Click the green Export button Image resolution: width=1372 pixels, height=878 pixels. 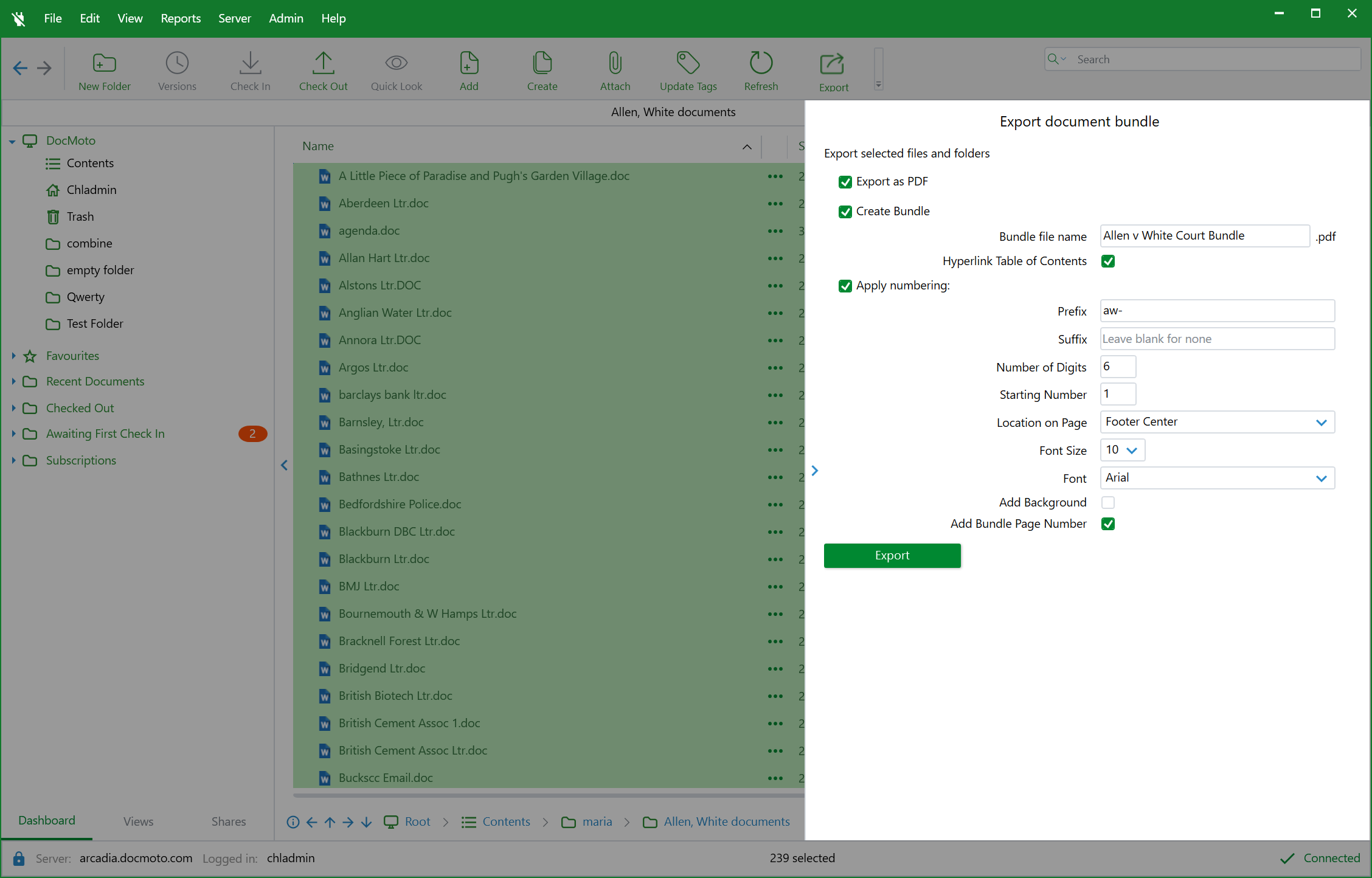point(892,555)
